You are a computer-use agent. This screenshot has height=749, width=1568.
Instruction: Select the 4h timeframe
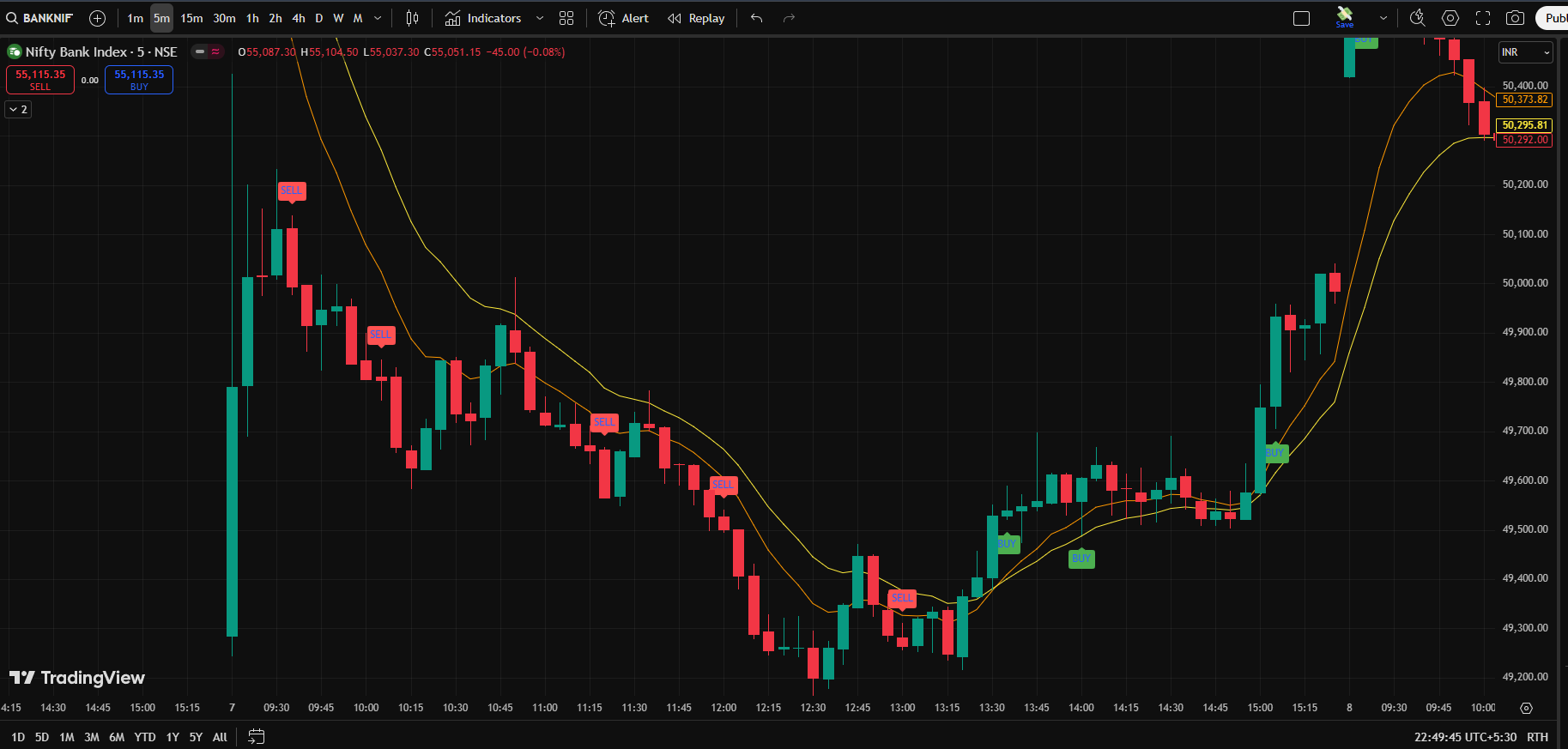click(299, 18)
